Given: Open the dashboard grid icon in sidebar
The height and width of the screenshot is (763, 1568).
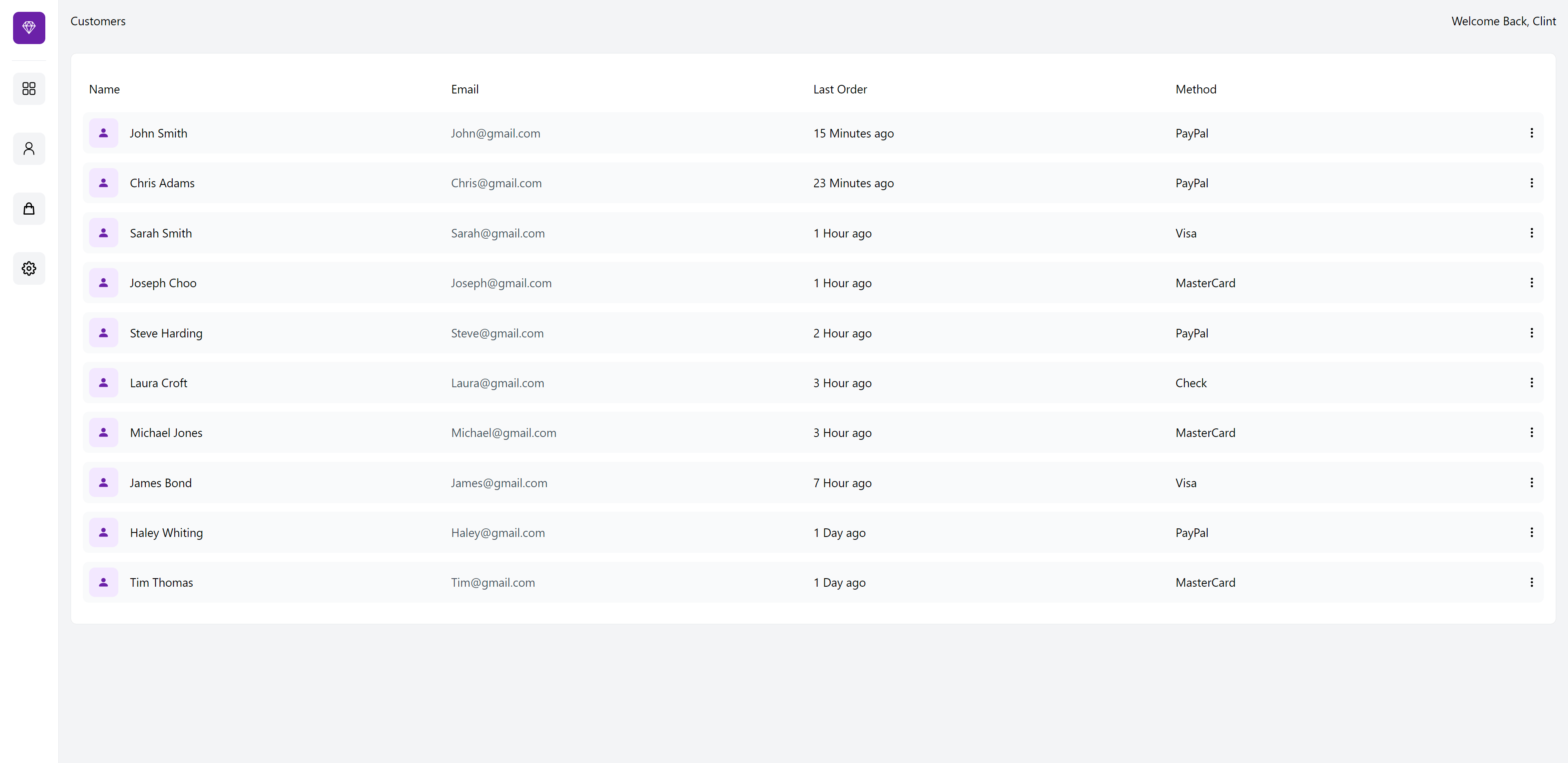Looking at the screenshot, I should click(x=29, y=89).
